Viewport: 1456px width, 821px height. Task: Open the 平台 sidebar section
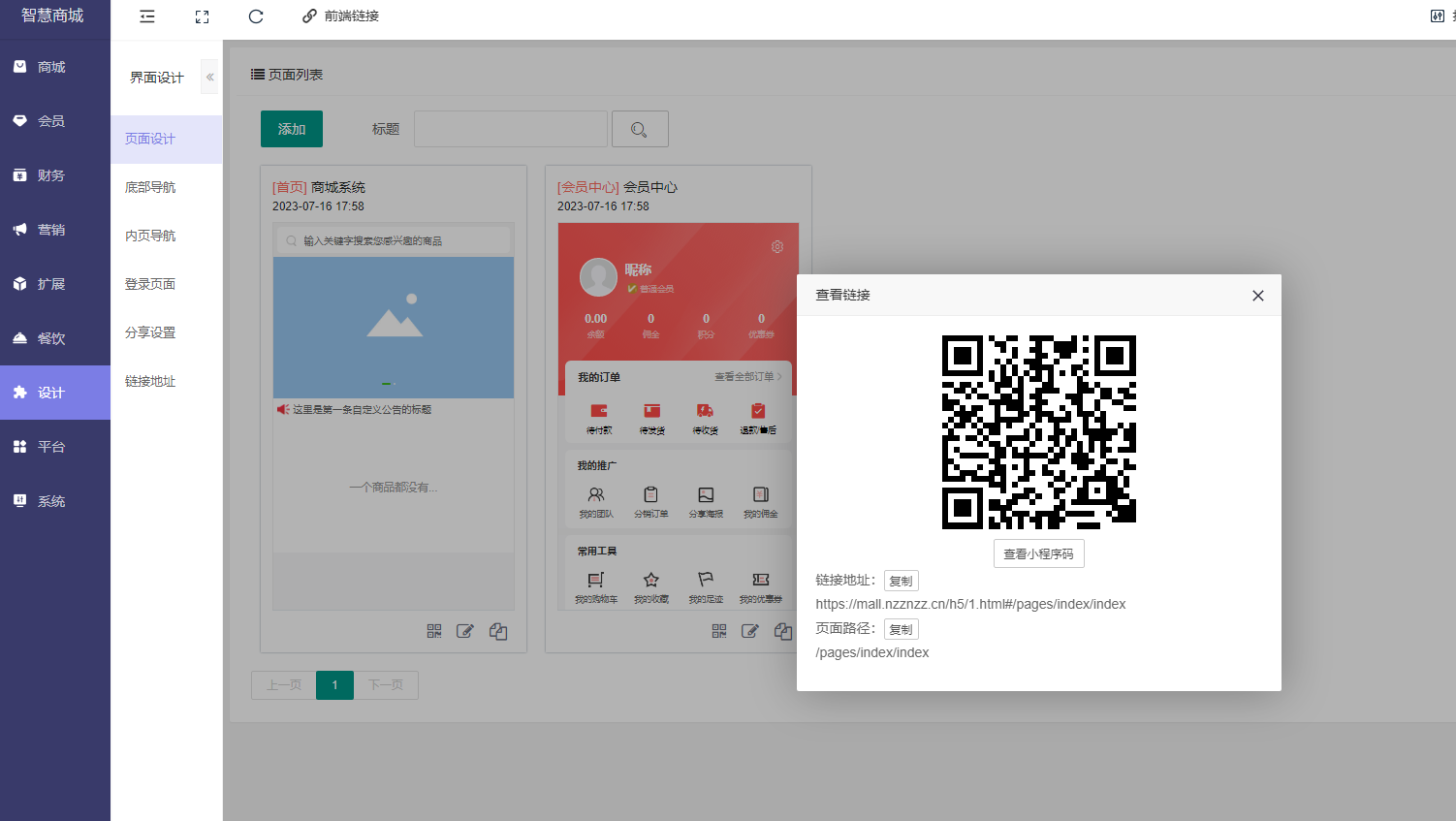click(55, 447)
